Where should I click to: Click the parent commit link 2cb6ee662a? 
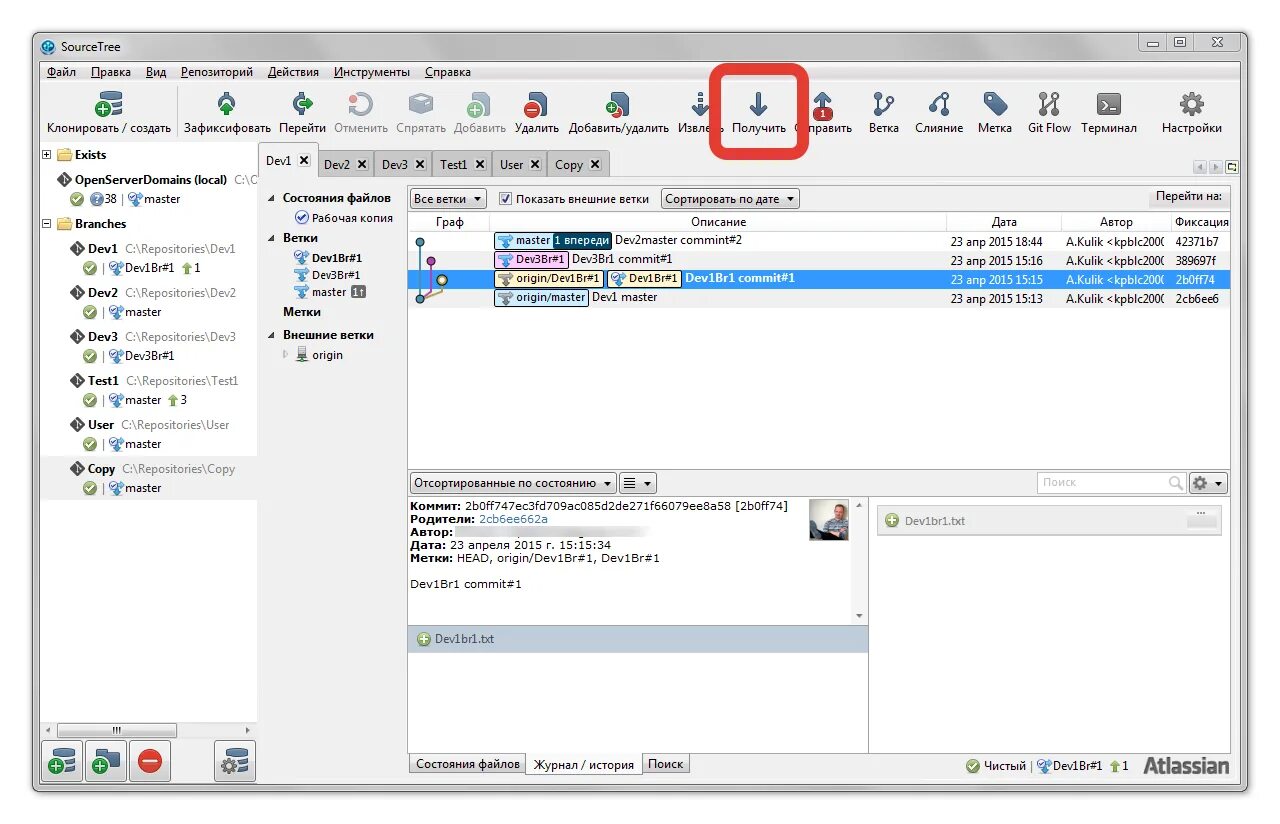pyautogui.click(x=513, y=519)
